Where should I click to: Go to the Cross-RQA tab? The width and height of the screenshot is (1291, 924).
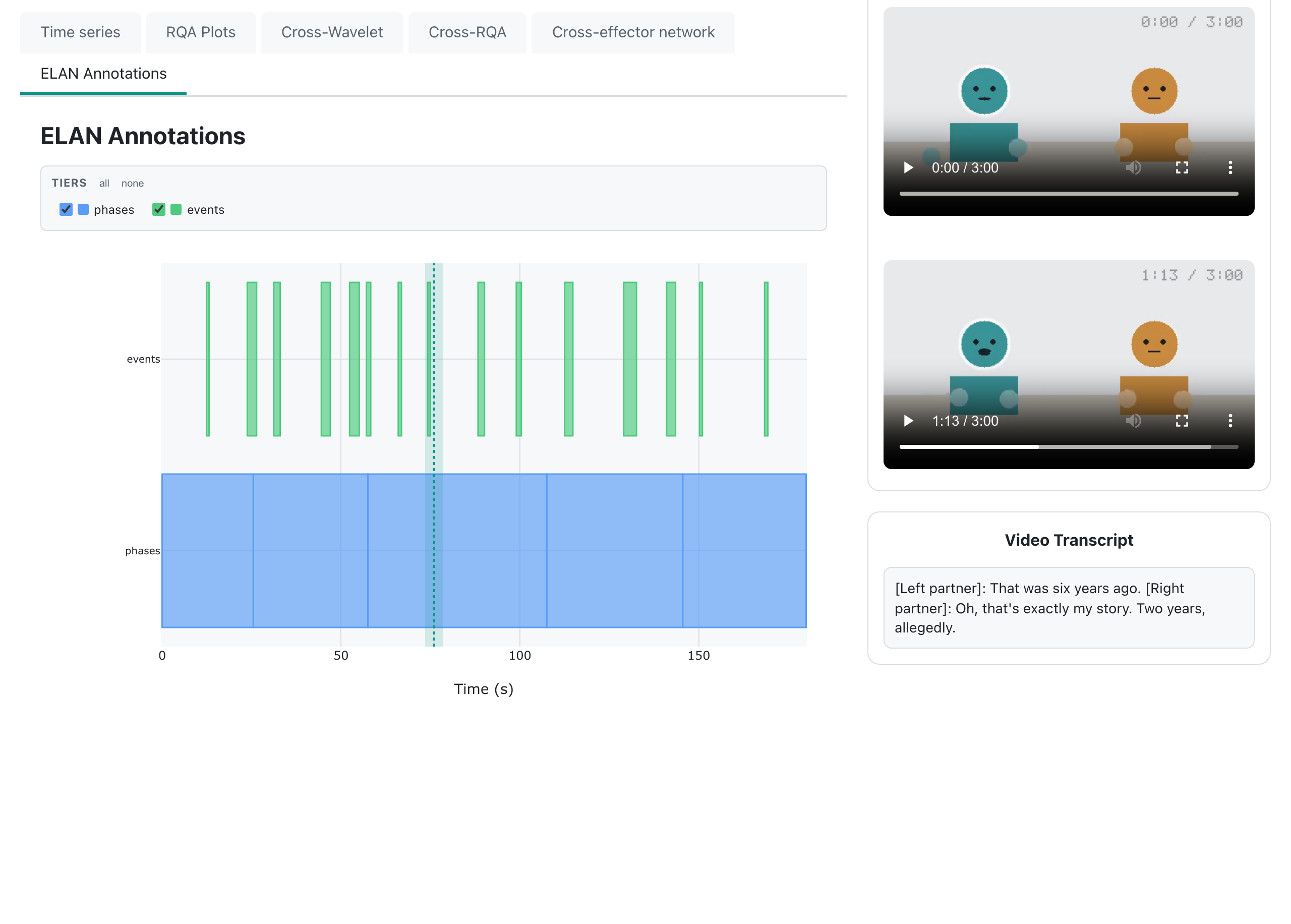coord(467,32)
